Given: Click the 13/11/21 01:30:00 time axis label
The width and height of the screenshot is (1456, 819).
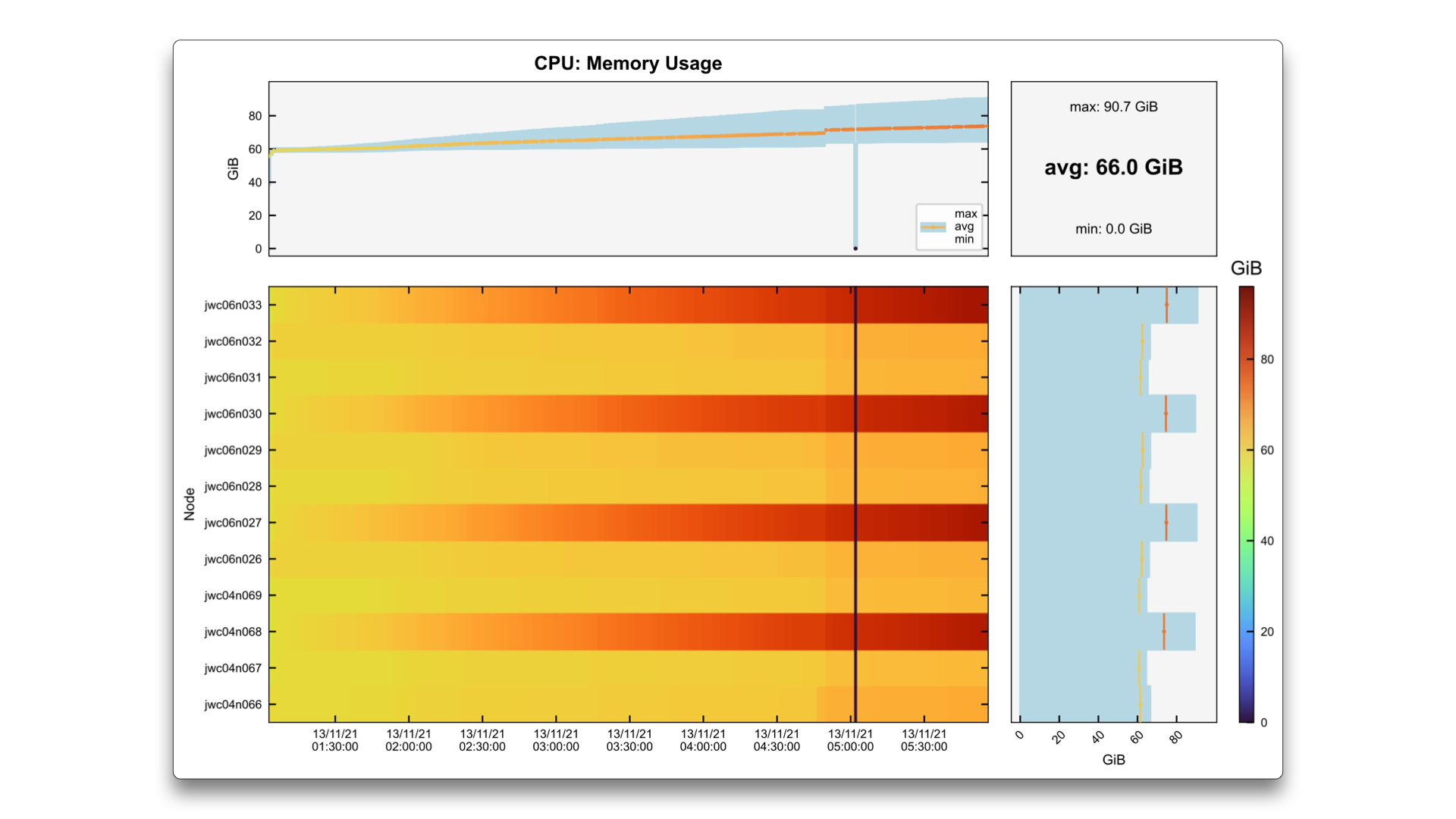Looking at the screenshot, I should coord(334,740).
